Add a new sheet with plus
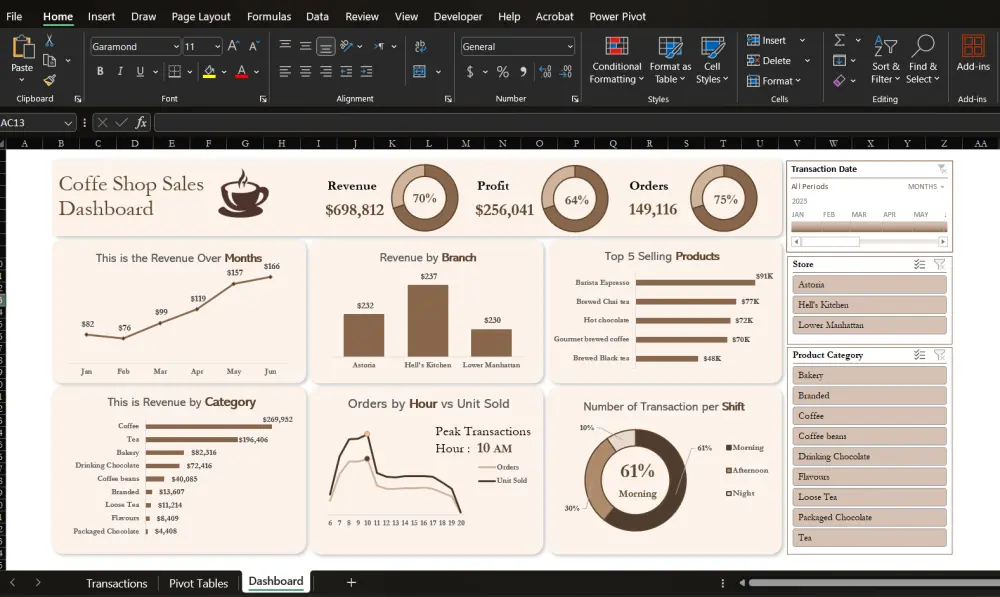 click(x=351, y=582)
